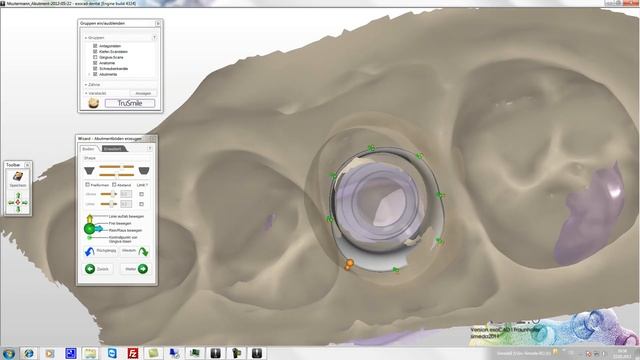Screen dimensions: 640x360
Task: Click the red center of the navigation pad
Action: click(18, 202)
